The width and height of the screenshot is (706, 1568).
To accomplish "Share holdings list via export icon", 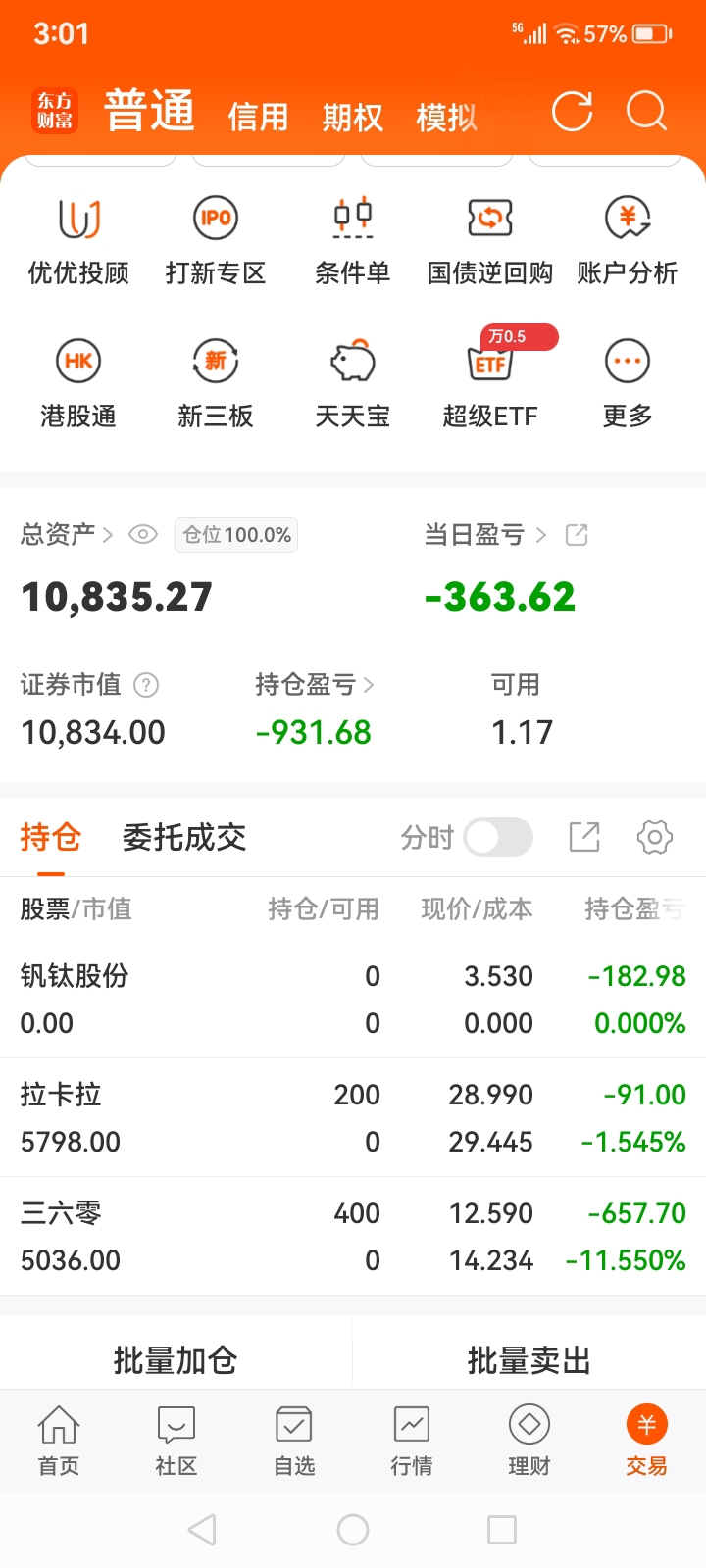I will click(584, 837).
